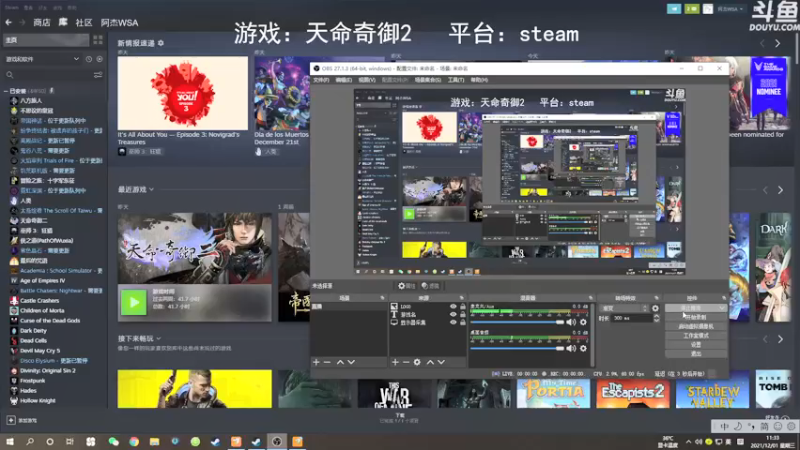Toggle visibility eye of LOGO source
The width and height of the screenshot is (800, 450).
tap(453, 307)
